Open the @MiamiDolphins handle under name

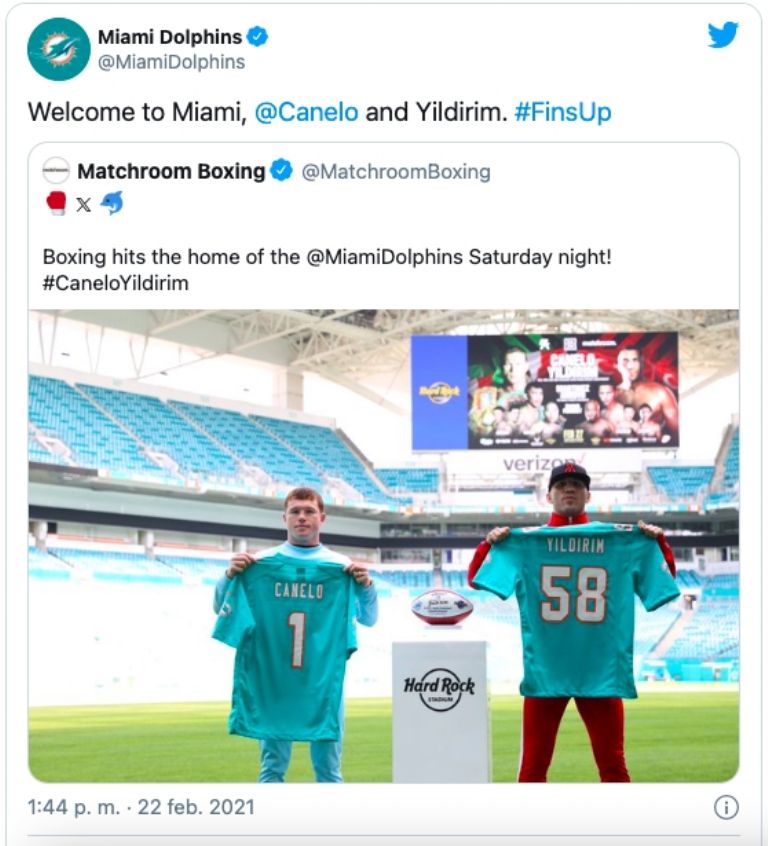pos(171,62)
